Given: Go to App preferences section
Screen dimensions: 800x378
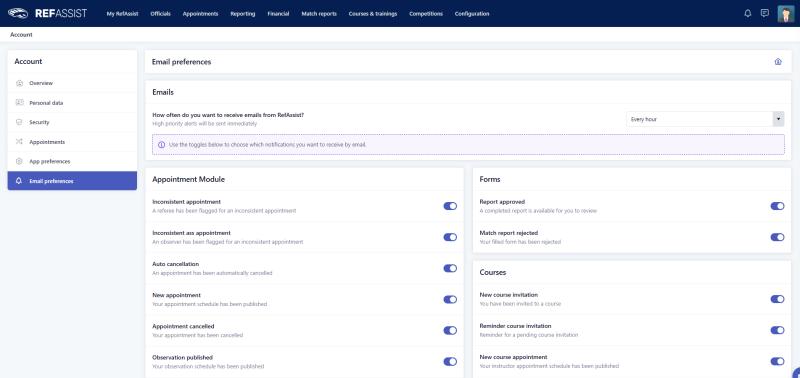Looking at the screenshot, I should [x=72, y=161].
